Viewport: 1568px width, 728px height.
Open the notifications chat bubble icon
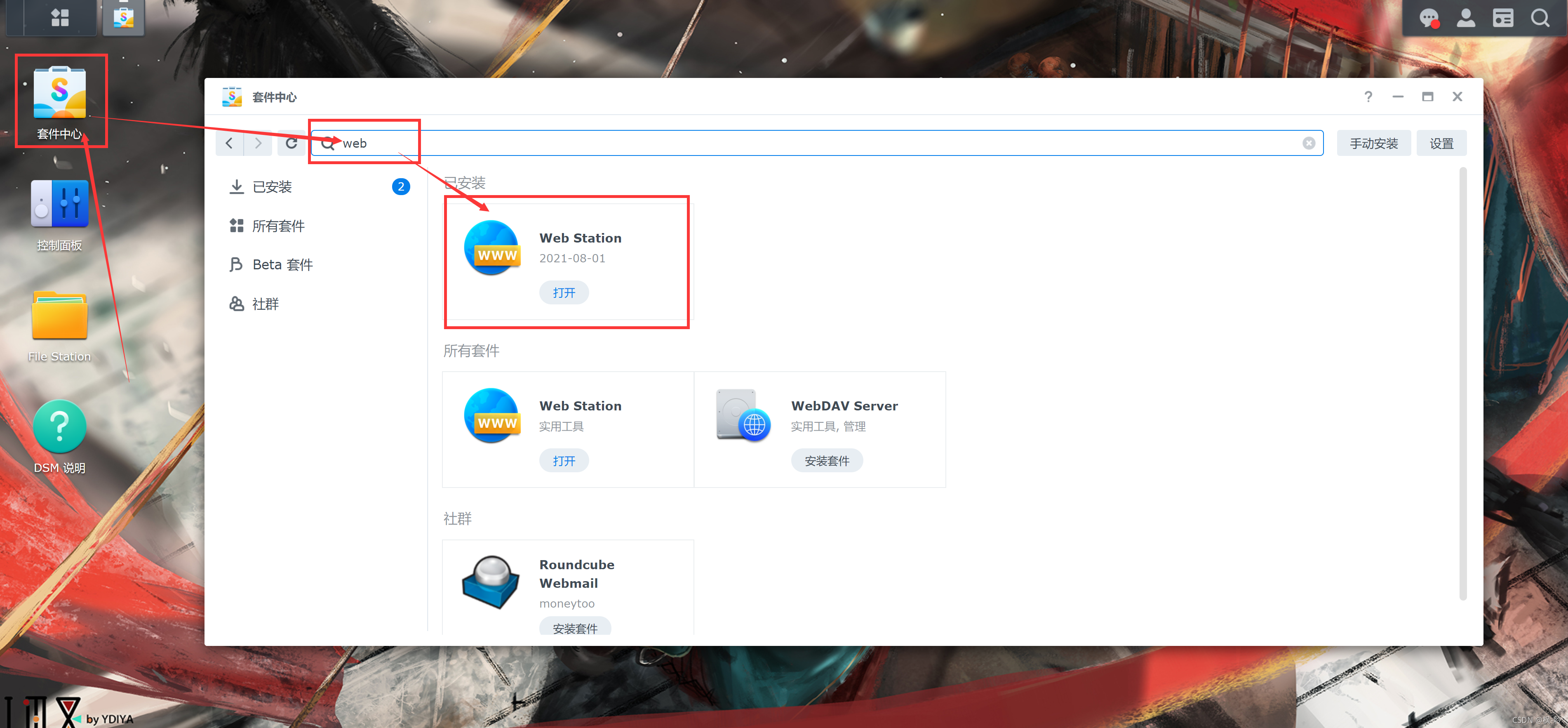[1429, 18]
